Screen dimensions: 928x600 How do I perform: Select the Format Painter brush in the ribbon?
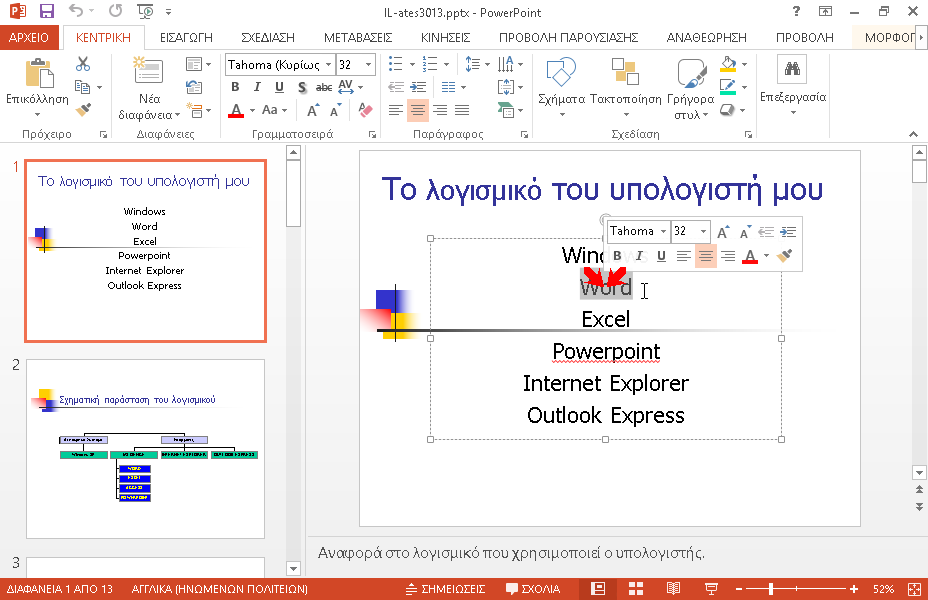(x=83, y=110)
